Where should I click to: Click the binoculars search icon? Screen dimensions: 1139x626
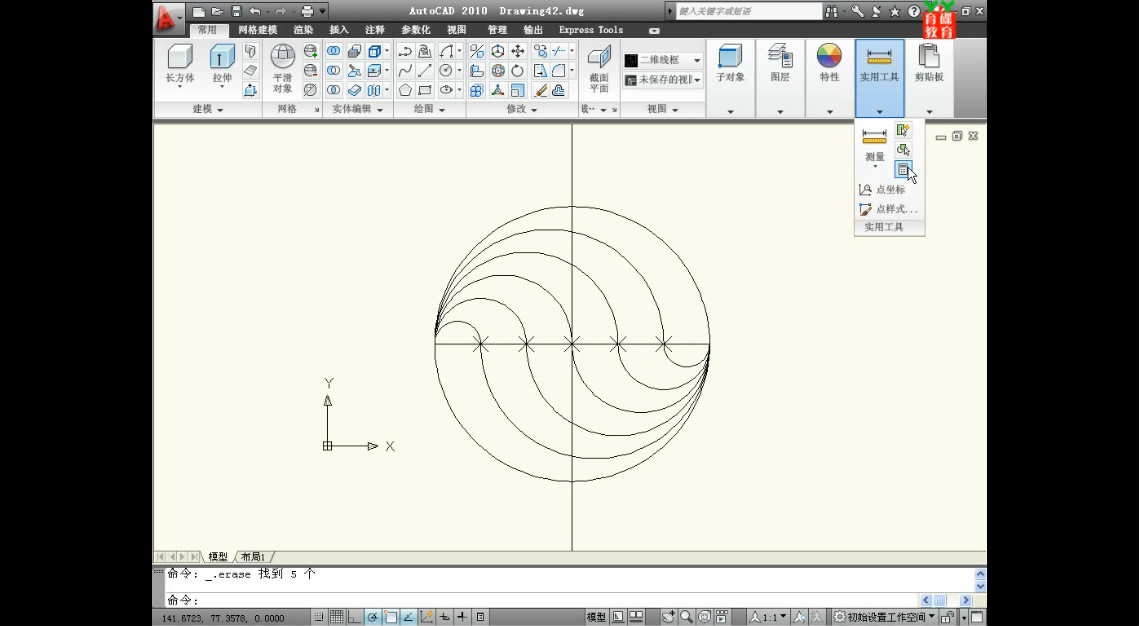pos(831,11)
